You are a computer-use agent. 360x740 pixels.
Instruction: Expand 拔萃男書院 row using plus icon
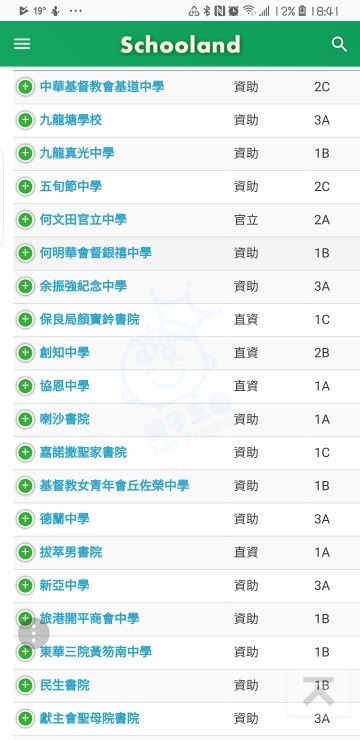point(25,552)
